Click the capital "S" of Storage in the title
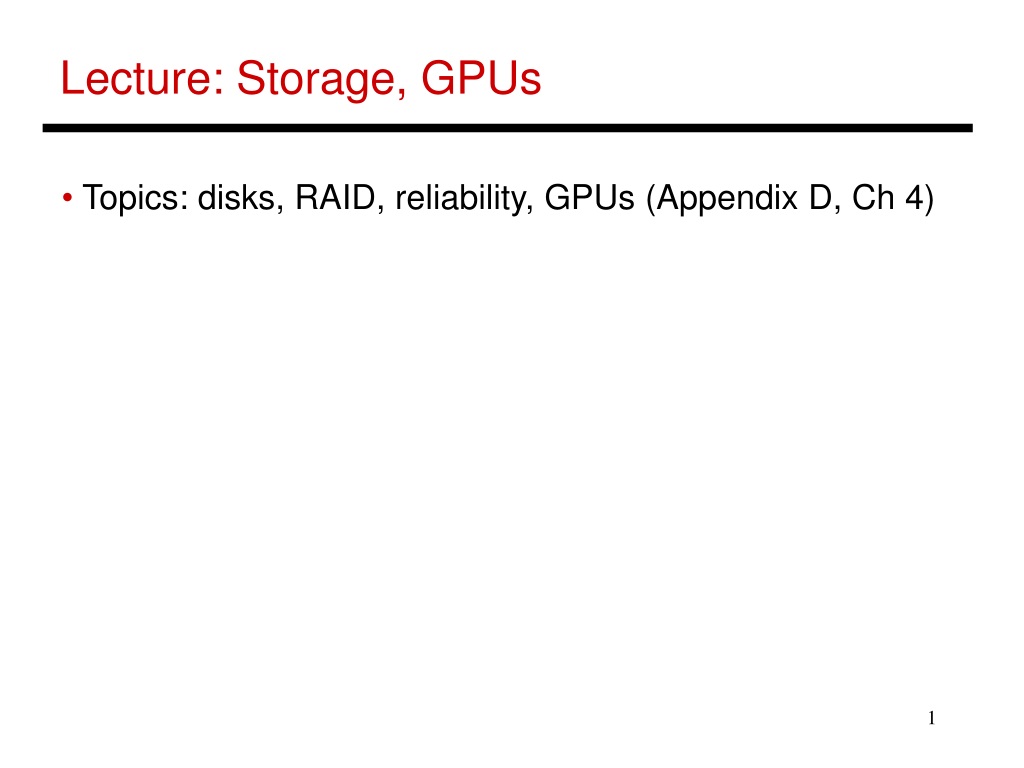Viewport: 1024px width, 768px height. [249, 78]
